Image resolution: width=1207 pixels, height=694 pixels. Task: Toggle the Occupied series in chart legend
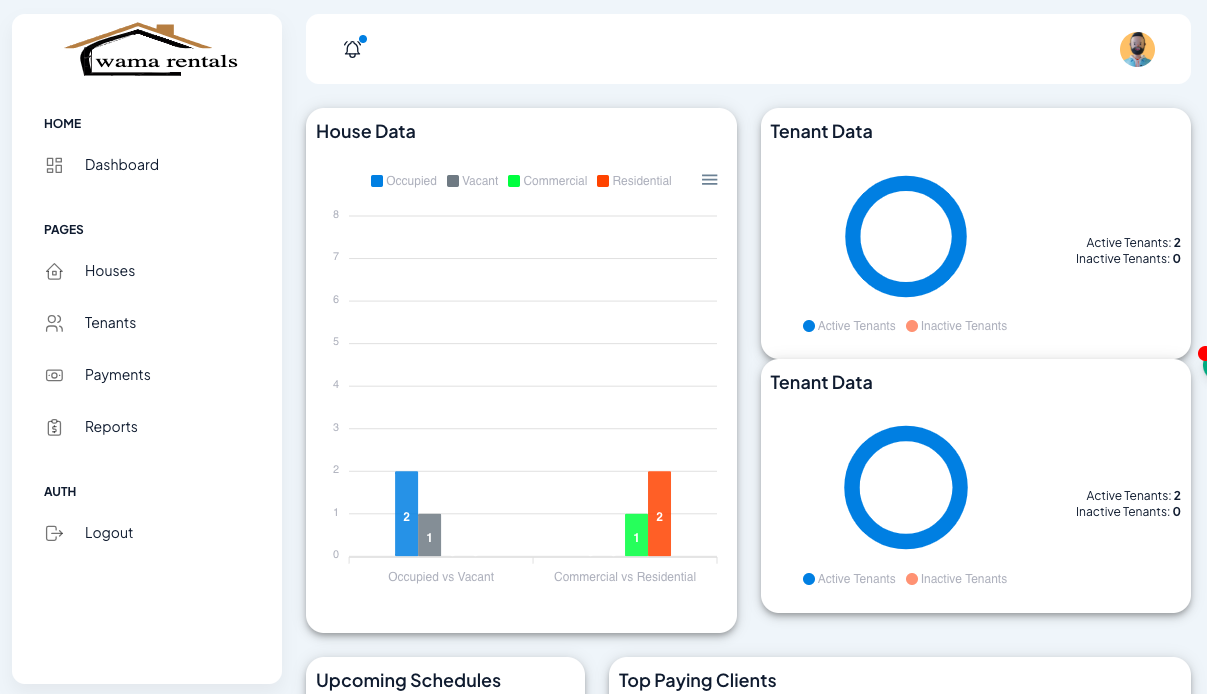[404, 181]
